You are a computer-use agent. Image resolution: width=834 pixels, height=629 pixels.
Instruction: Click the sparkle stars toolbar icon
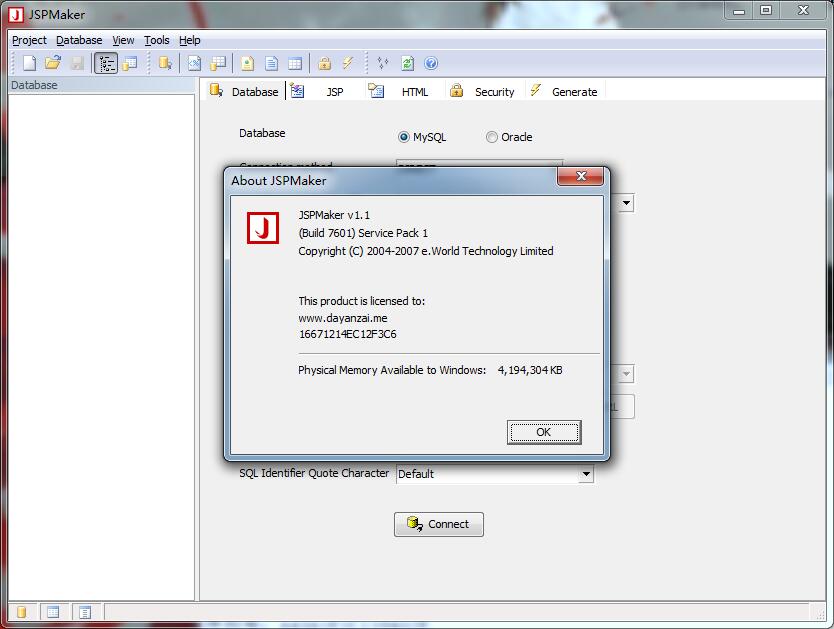pos(383,63)
